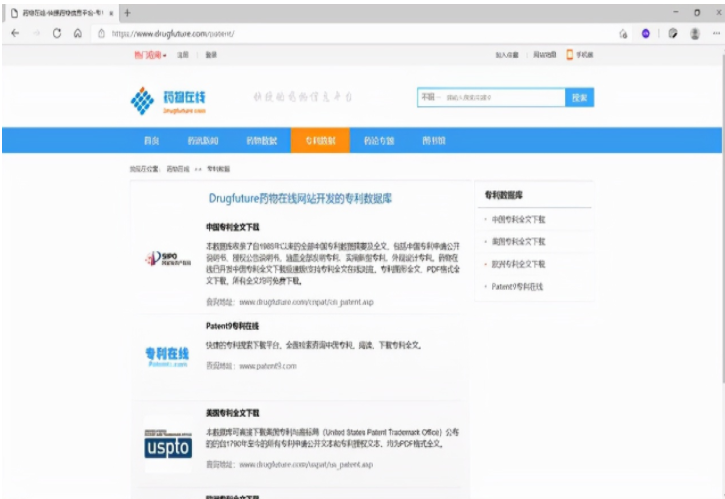Expand search category dropdown beside search box
Image resolution: width=725 pixels, height=499 pixels.
430,97
